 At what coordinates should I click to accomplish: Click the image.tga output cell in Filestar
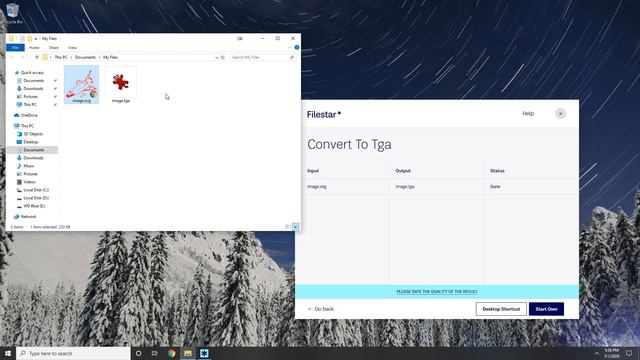tap(405, 187)
